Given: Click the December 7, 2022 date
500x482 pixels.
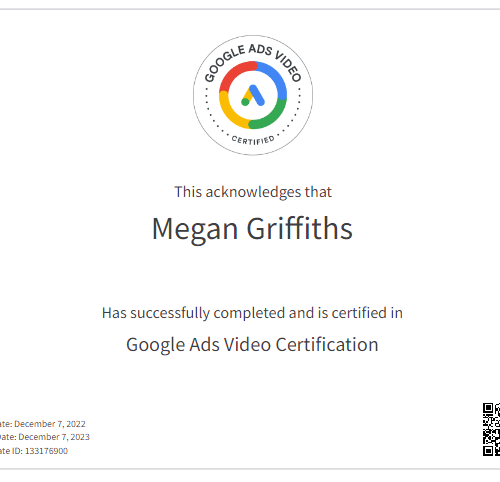Looking at the screenshot, I should point(50,424).
